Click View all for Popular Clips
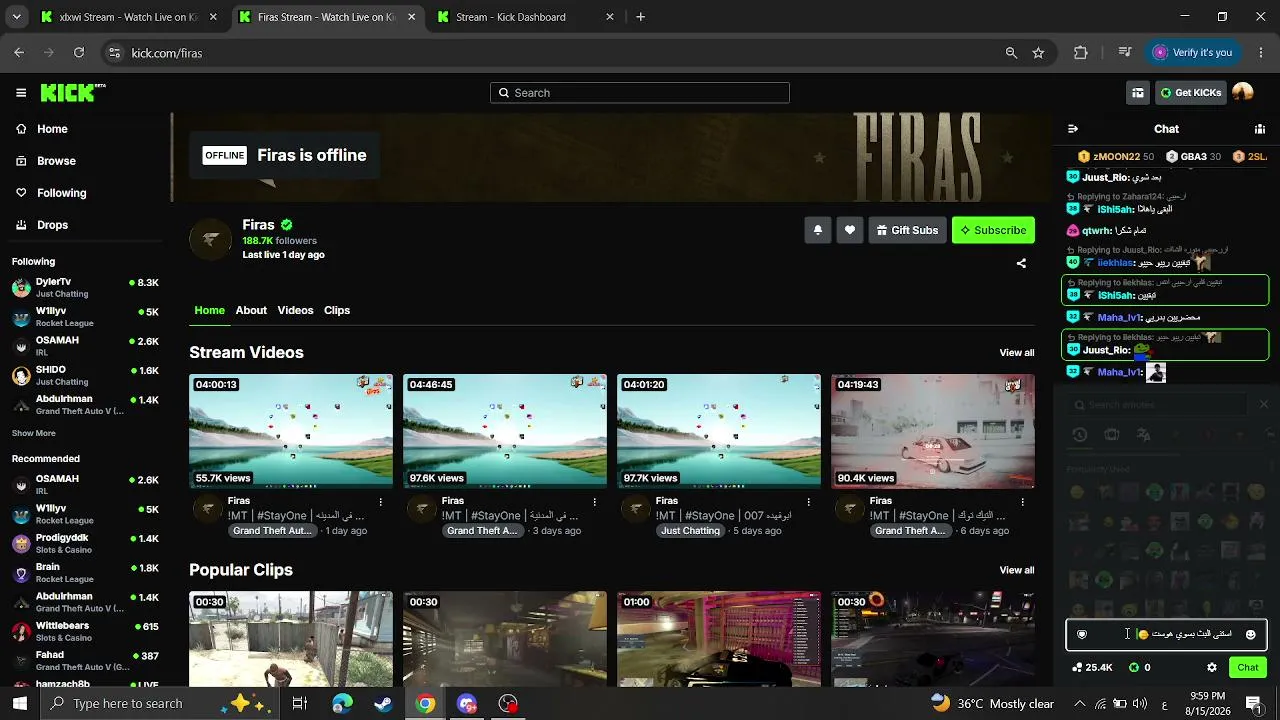The height and width of the screenshot is (720, 1280). coord(1017,570)
